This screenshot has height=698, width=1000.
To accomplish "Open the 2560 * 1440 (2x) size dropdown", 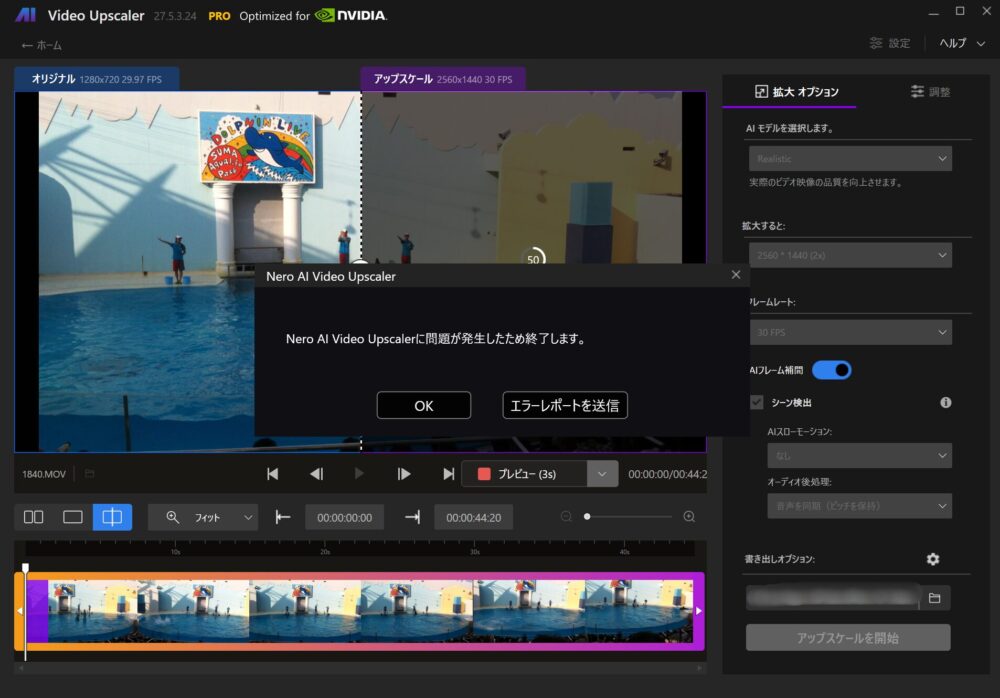I will [850, 255].
